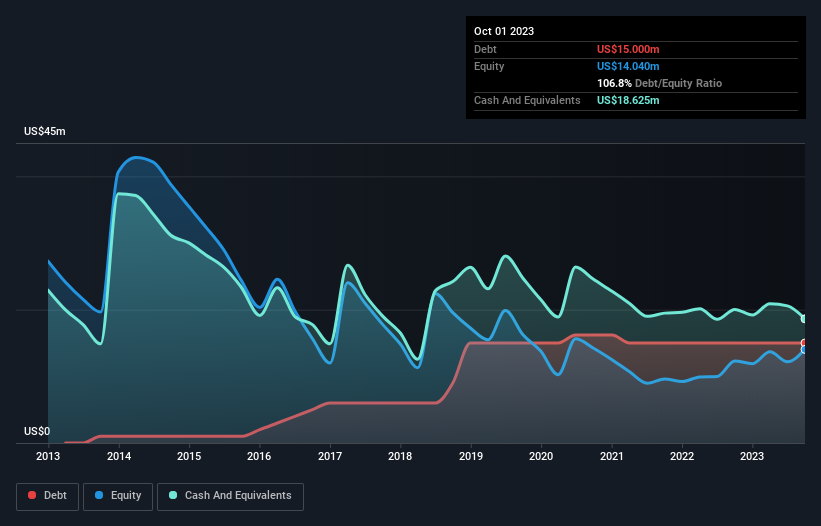Click the 2018 x-axis label
The image size is (821, 526).
pyautogui.click(x=400, y=456)
